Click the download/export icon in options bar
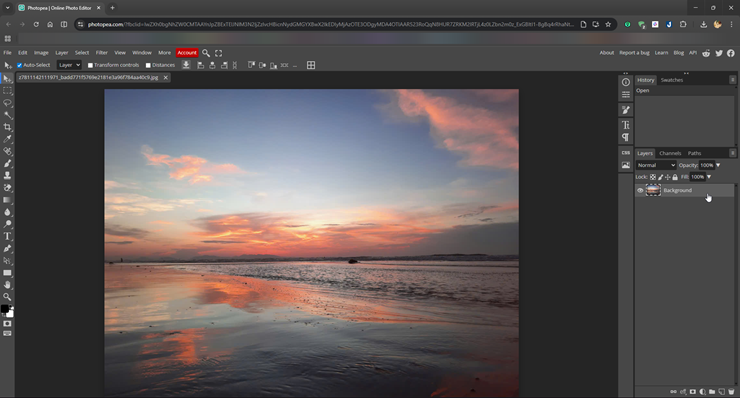 pyautogui.click(x=186, y=65)
